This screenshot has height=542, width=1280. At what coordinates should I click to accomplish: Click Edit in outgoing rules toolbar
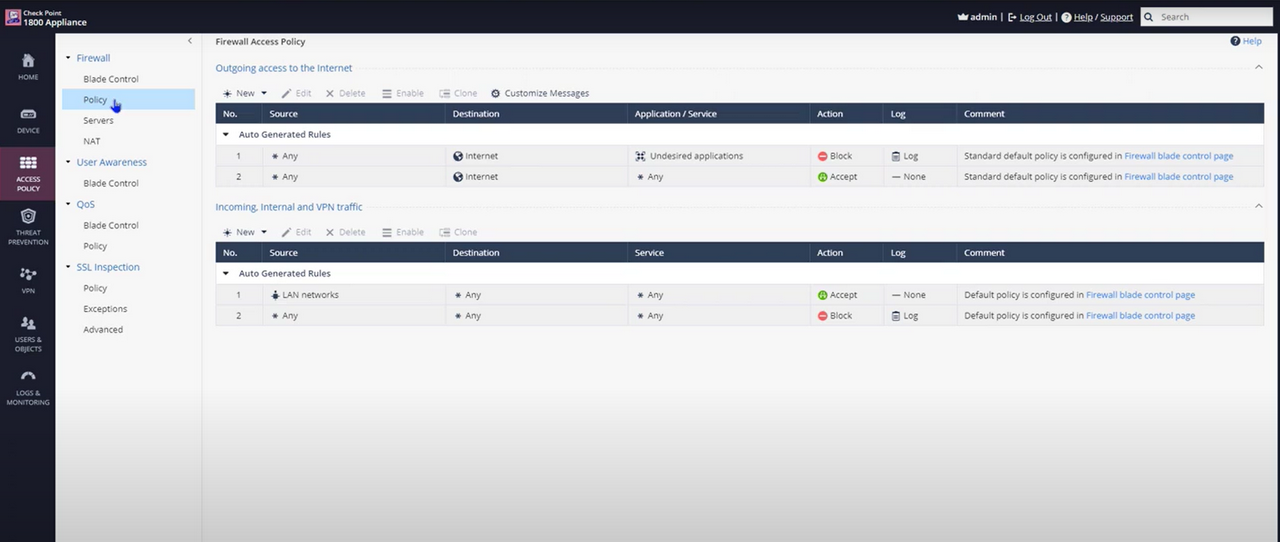click(296, 93)
